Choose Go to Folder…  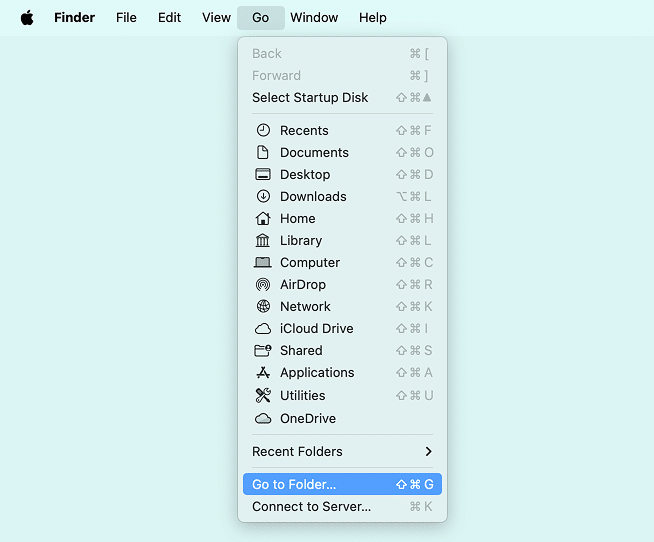pyautogui.click(x=342, y=484)
